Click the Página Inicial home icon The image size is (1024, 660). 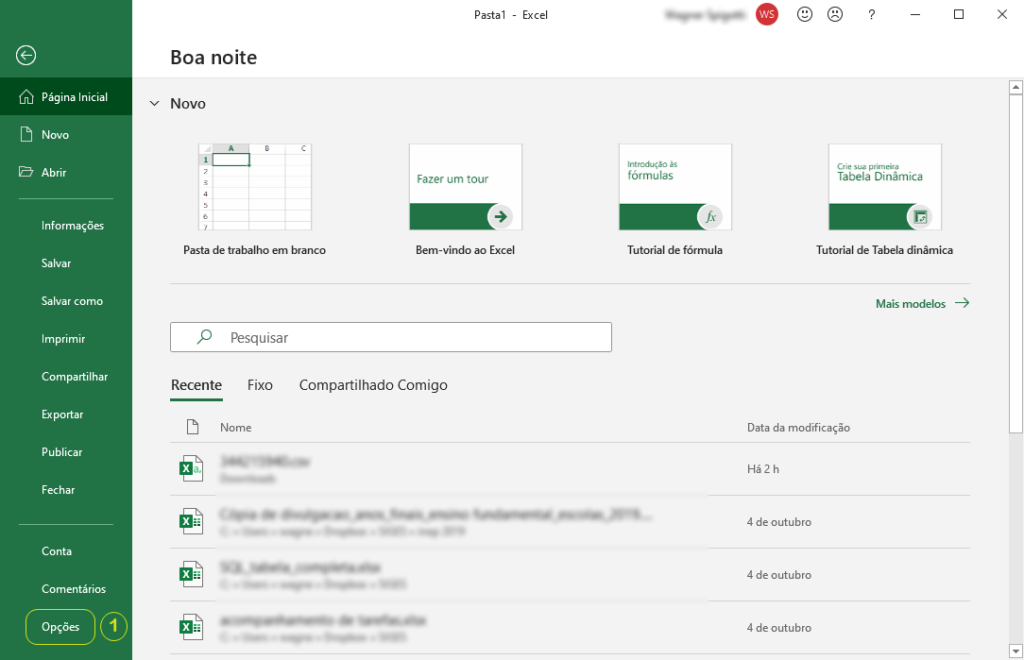coord(26,97)
